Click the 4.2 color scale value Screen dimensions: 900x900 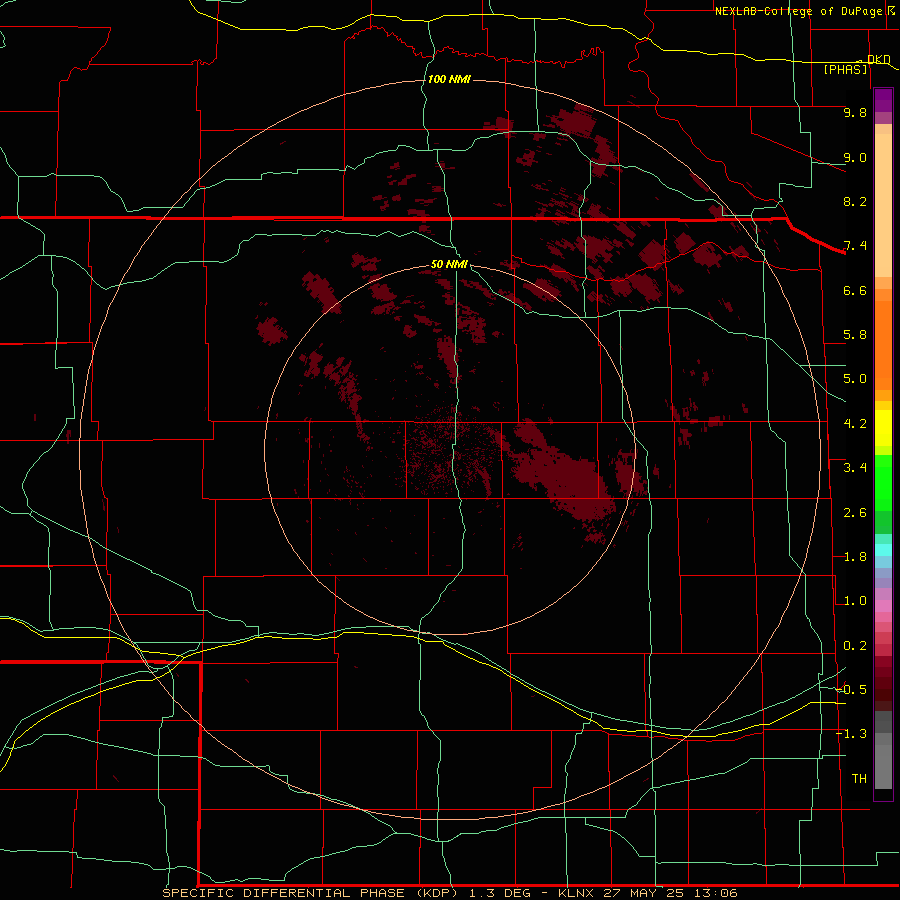(x=855, y=424)
